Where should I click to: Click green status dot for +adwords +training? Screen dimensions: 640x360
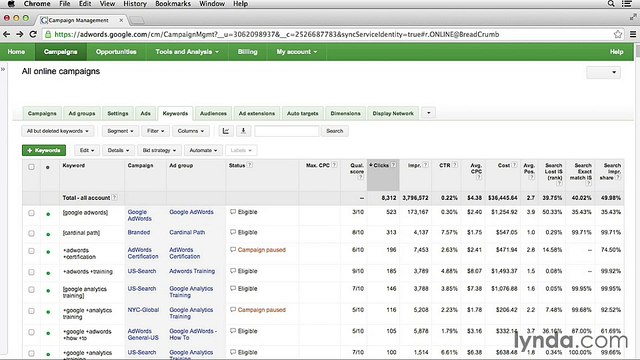[x=48, y=273]
